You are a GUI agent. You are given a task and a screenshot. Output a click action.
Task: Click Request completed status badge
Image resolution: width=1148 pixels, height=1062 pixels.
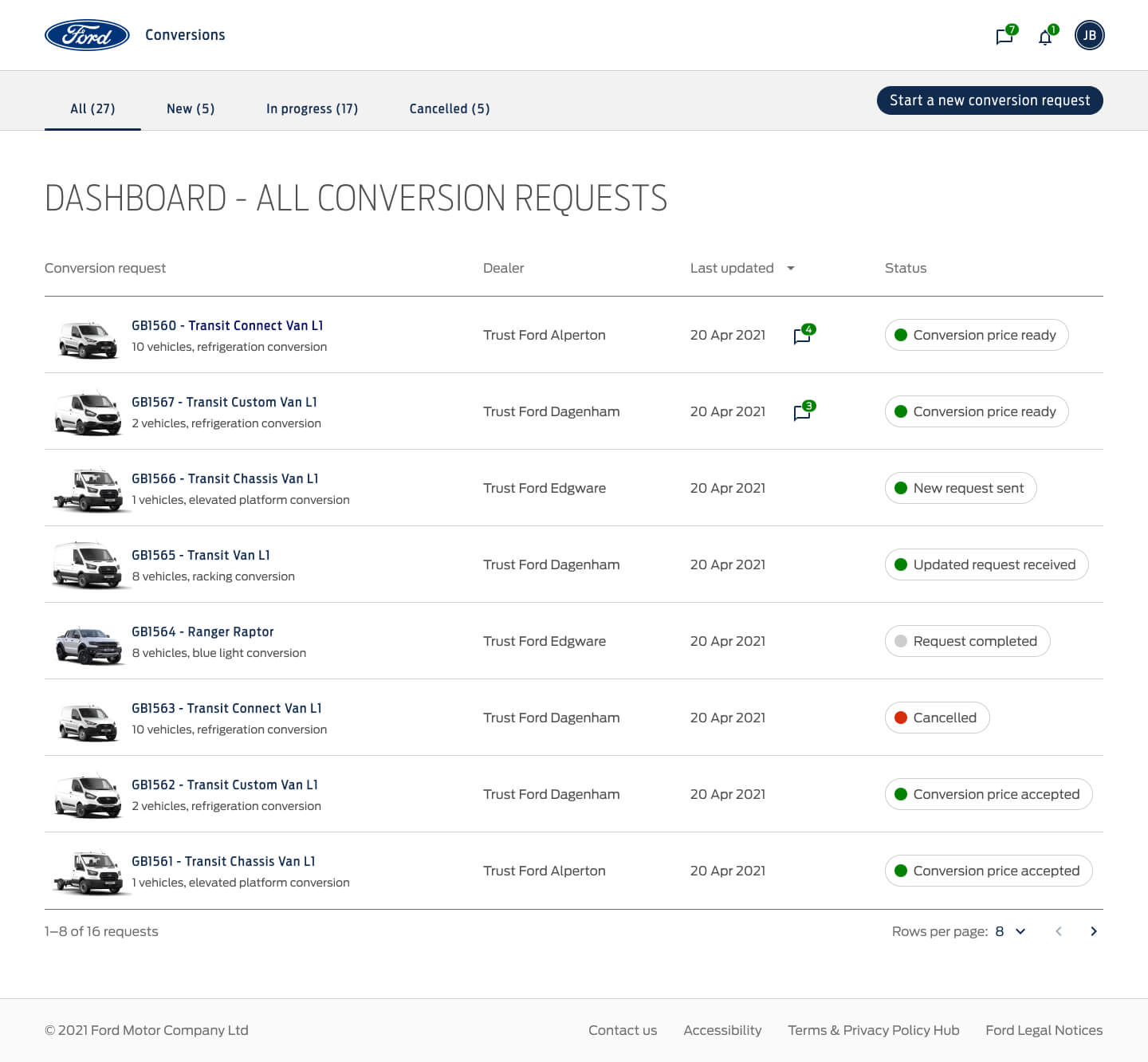pos(968,641)
